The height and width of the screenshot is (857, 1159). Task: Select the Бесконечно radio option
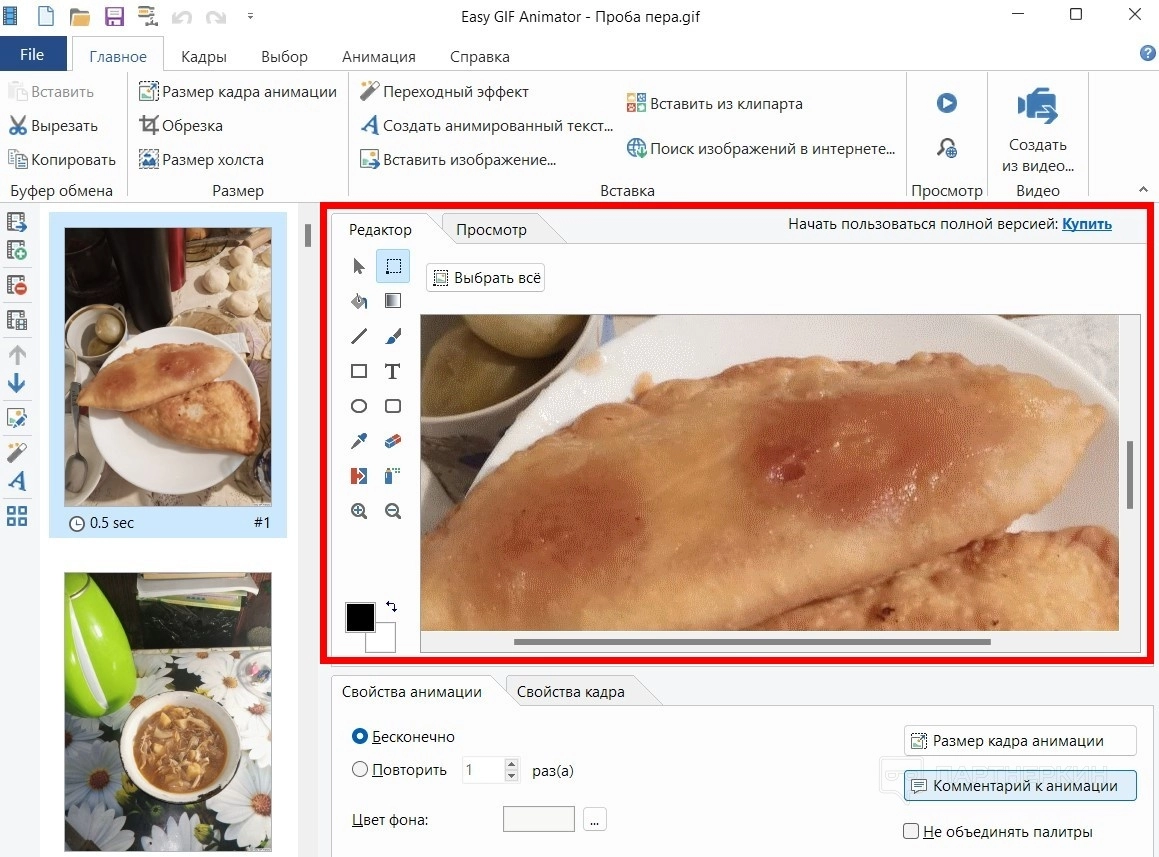pyautogui.click(x=360, y=736)
